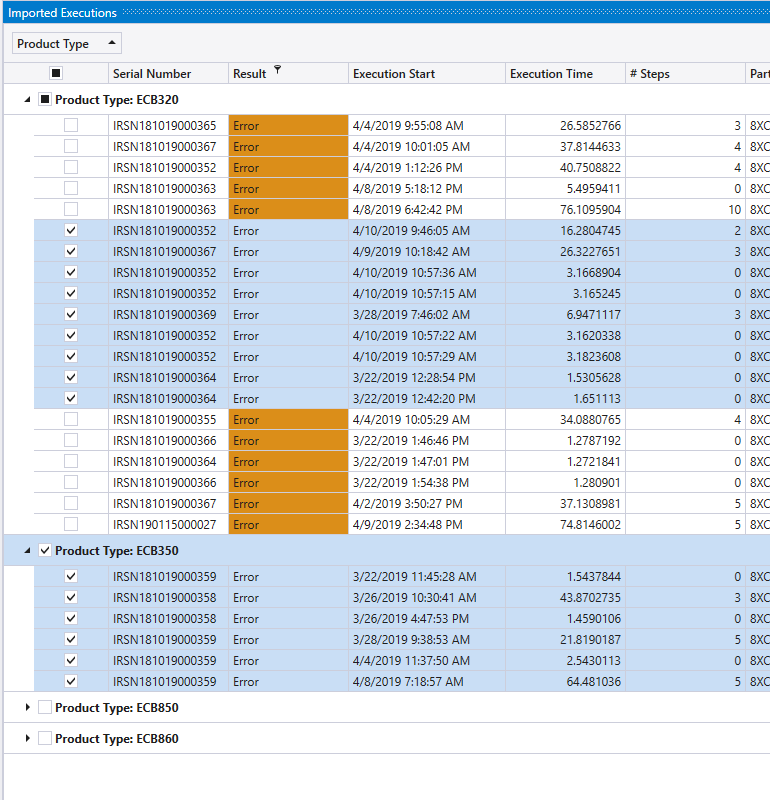Toggle the Product Type grouping sort arrow

tap(112, 43)
